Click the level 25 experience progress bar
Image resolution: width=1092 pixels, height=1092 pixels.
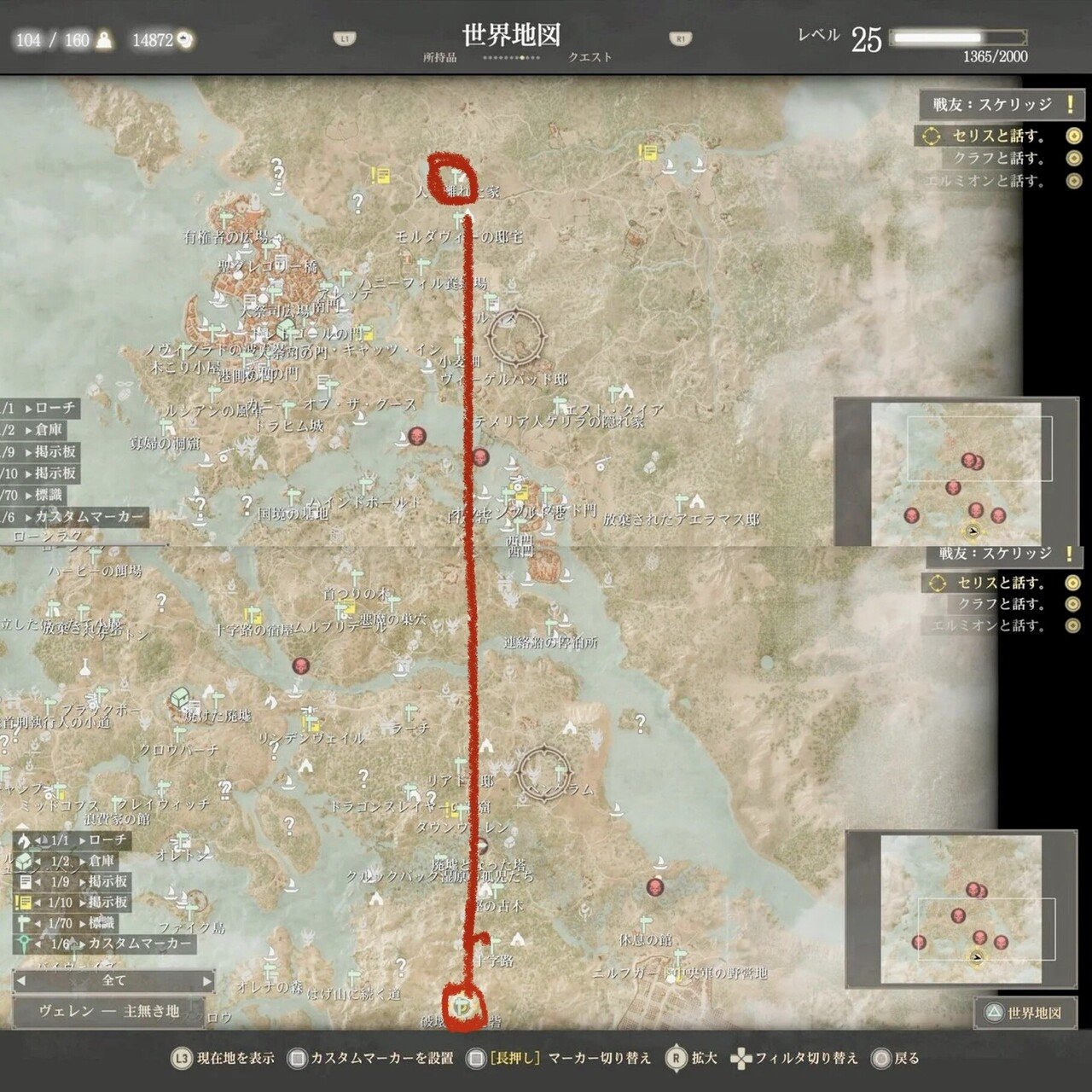point(958,38)
